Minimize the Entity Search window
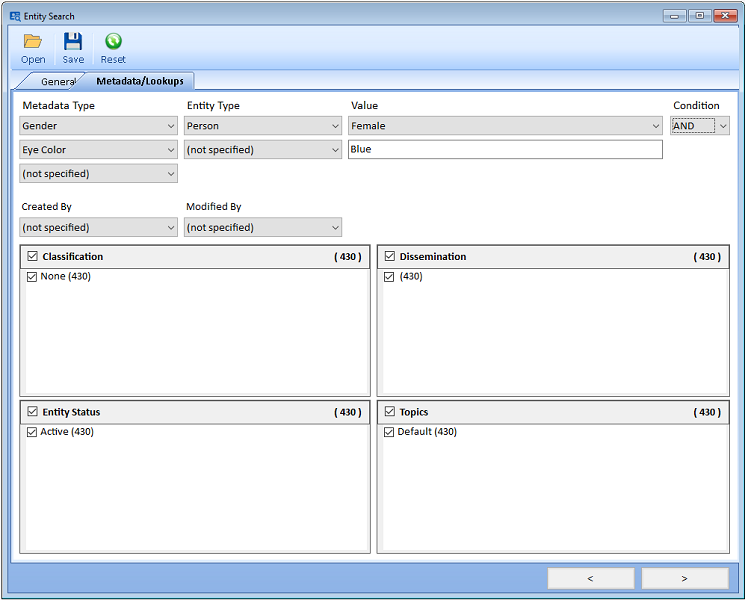Viewport: 745px width, 600px height. click(674, 16)
